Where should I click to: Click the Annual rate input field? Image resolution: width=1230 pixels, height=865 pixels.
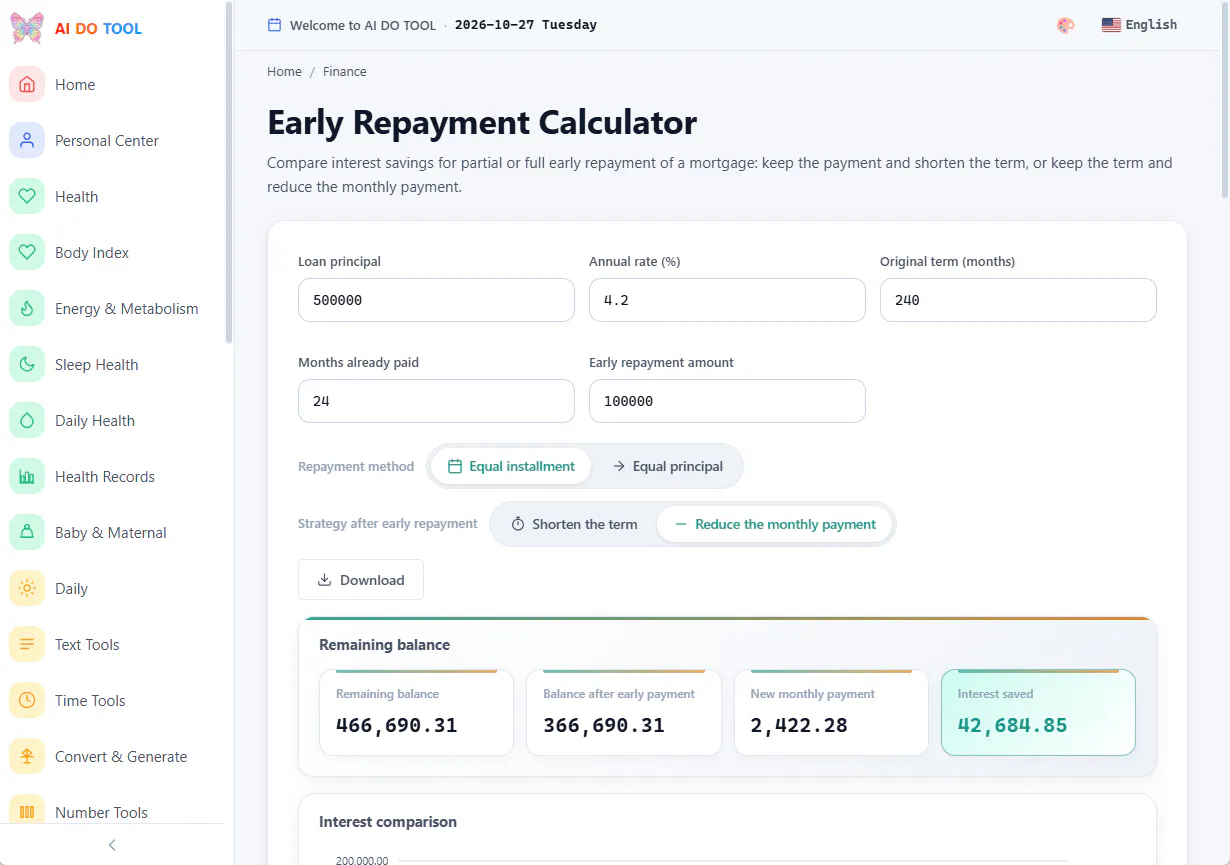(x=727, y=300)
